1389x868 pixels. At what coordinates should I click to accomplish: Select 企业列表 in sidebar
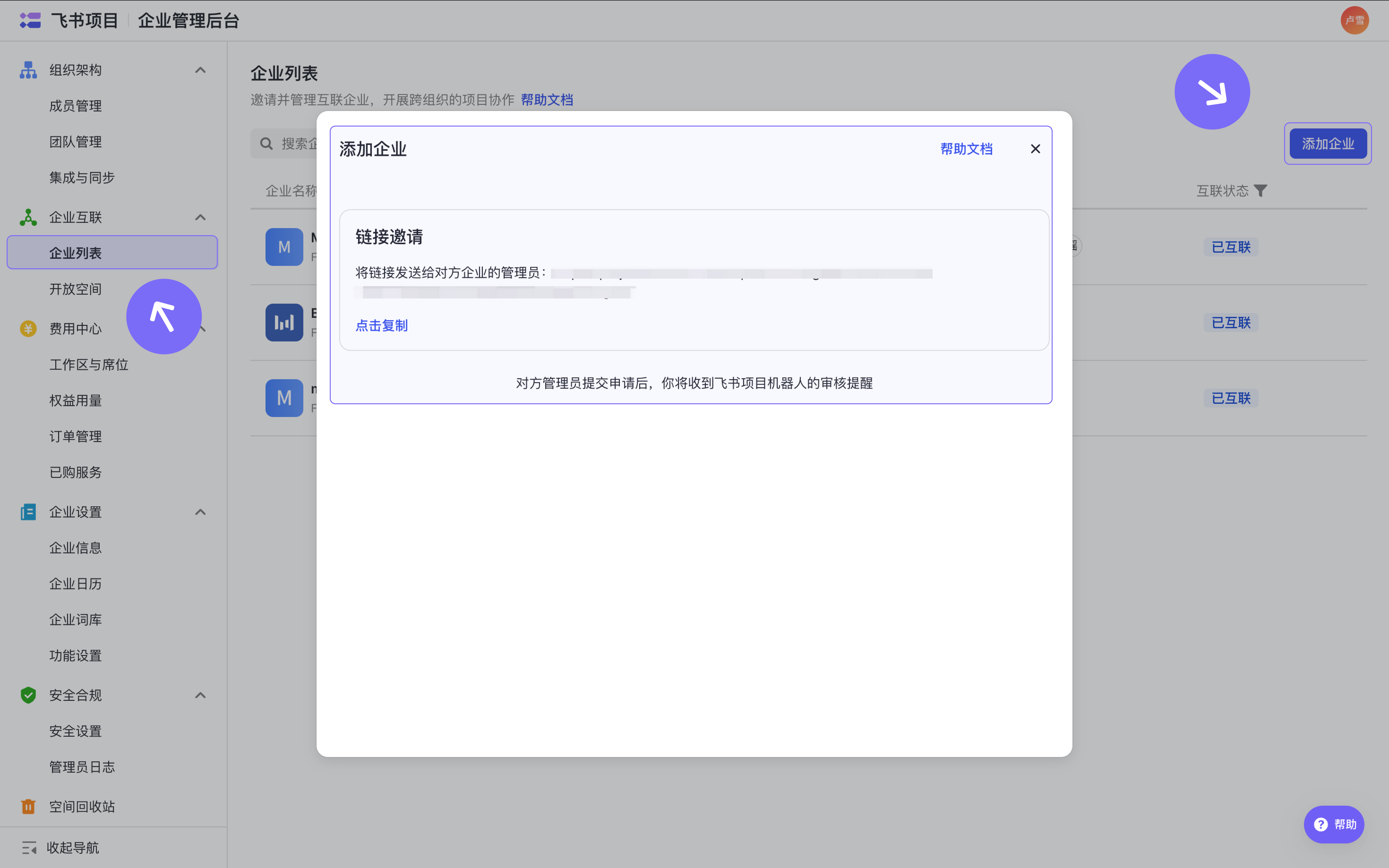click(x=112, y=253)
